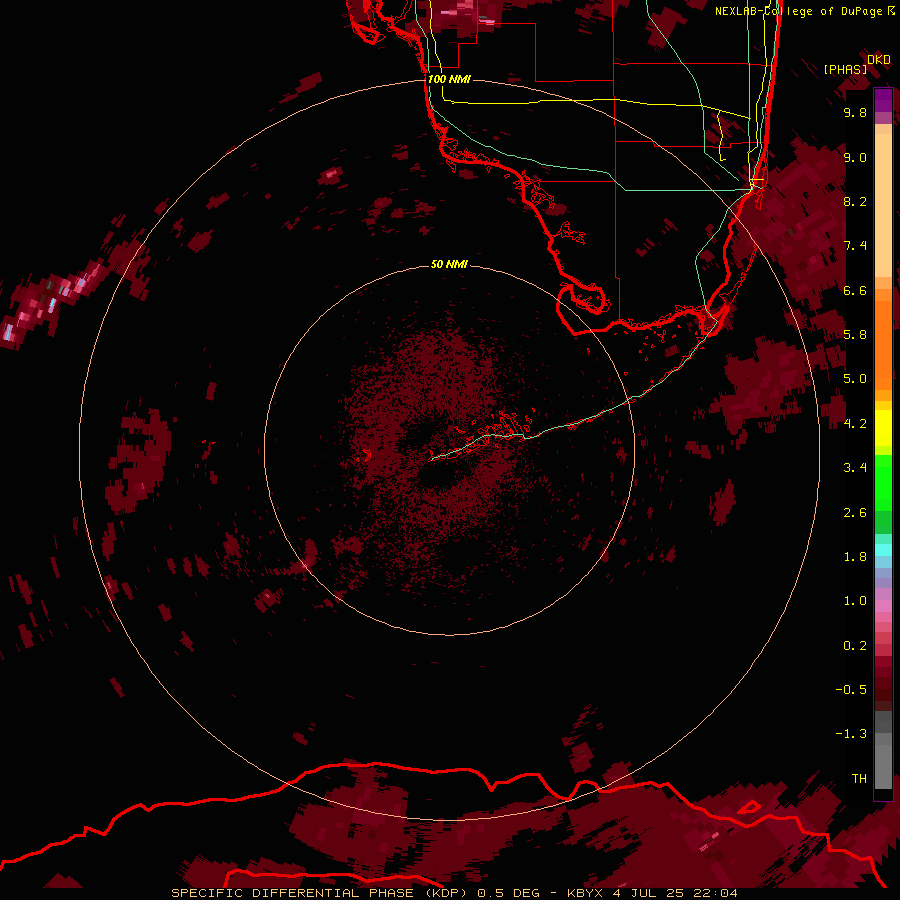Screen dimensions: 900x900
Task: Click the 4.2 value on the color scale
Action: (855, 423)
